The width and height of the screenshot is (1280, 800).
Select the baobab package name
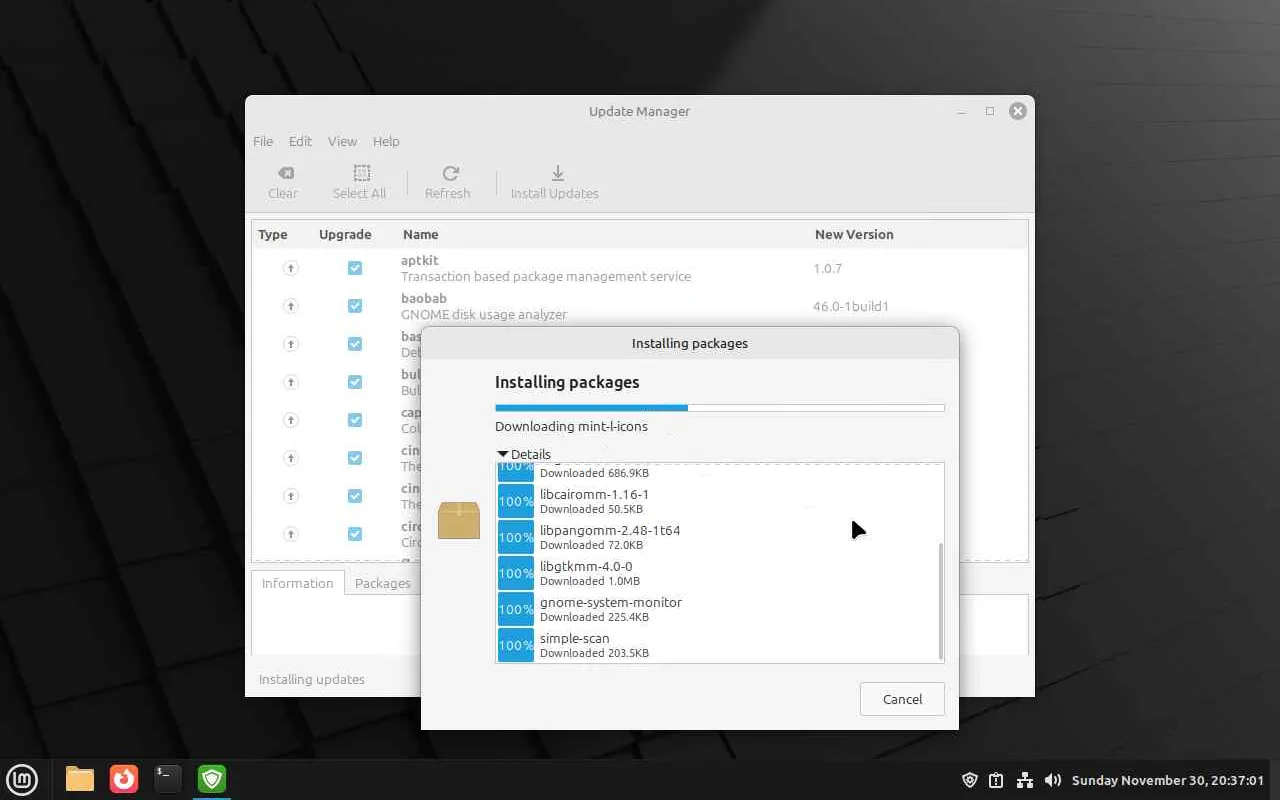(x=424, y=298)
